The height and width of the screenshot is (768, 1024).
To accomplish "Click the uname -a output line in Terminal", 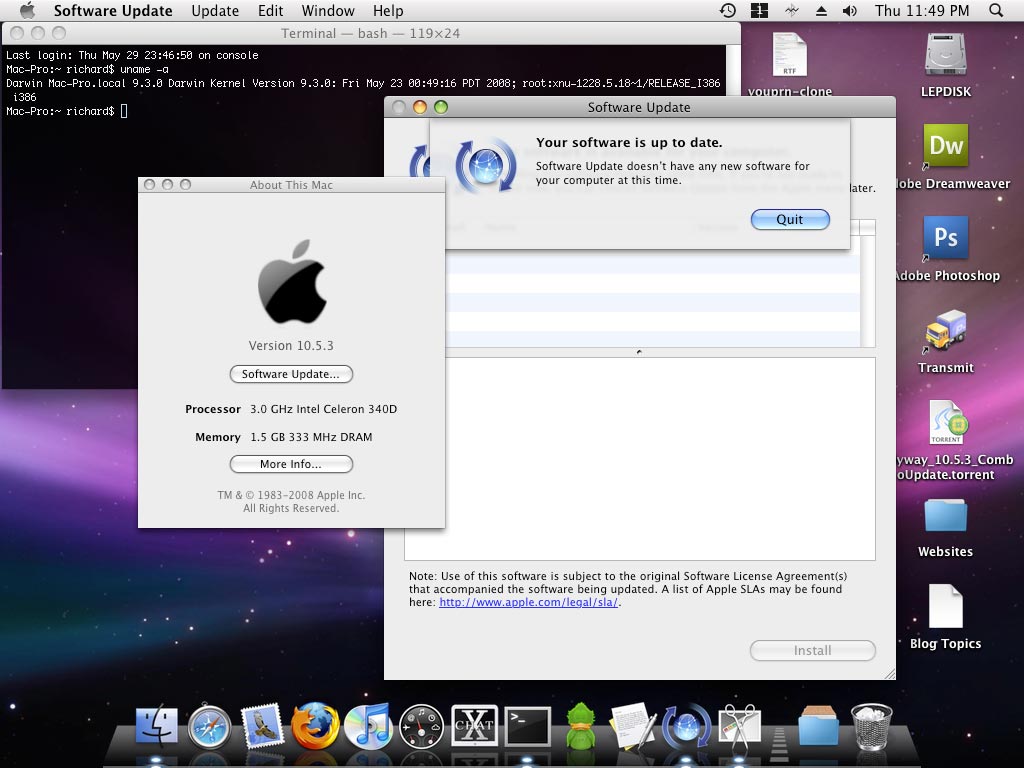I will point(363,90).
